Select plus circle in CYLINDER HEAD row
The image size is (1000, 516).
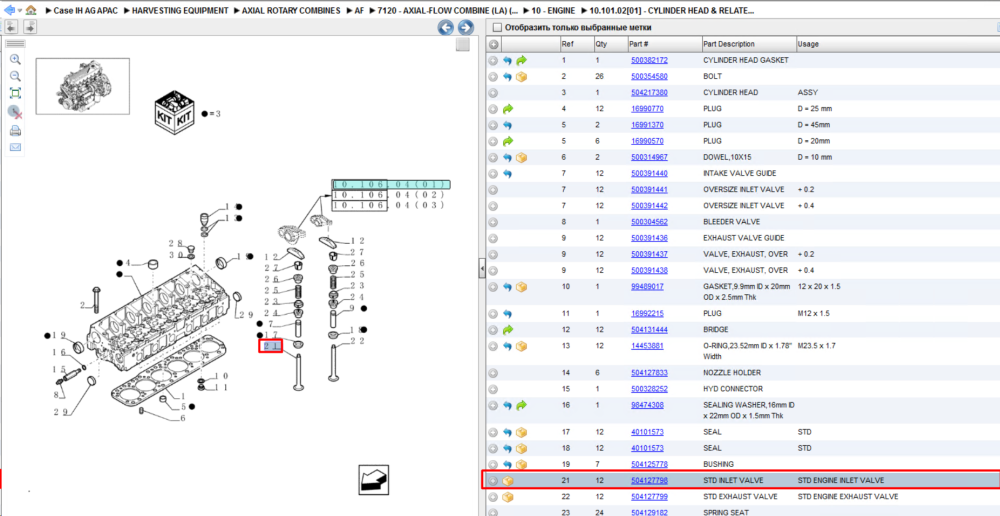click(x=493, y=92)
